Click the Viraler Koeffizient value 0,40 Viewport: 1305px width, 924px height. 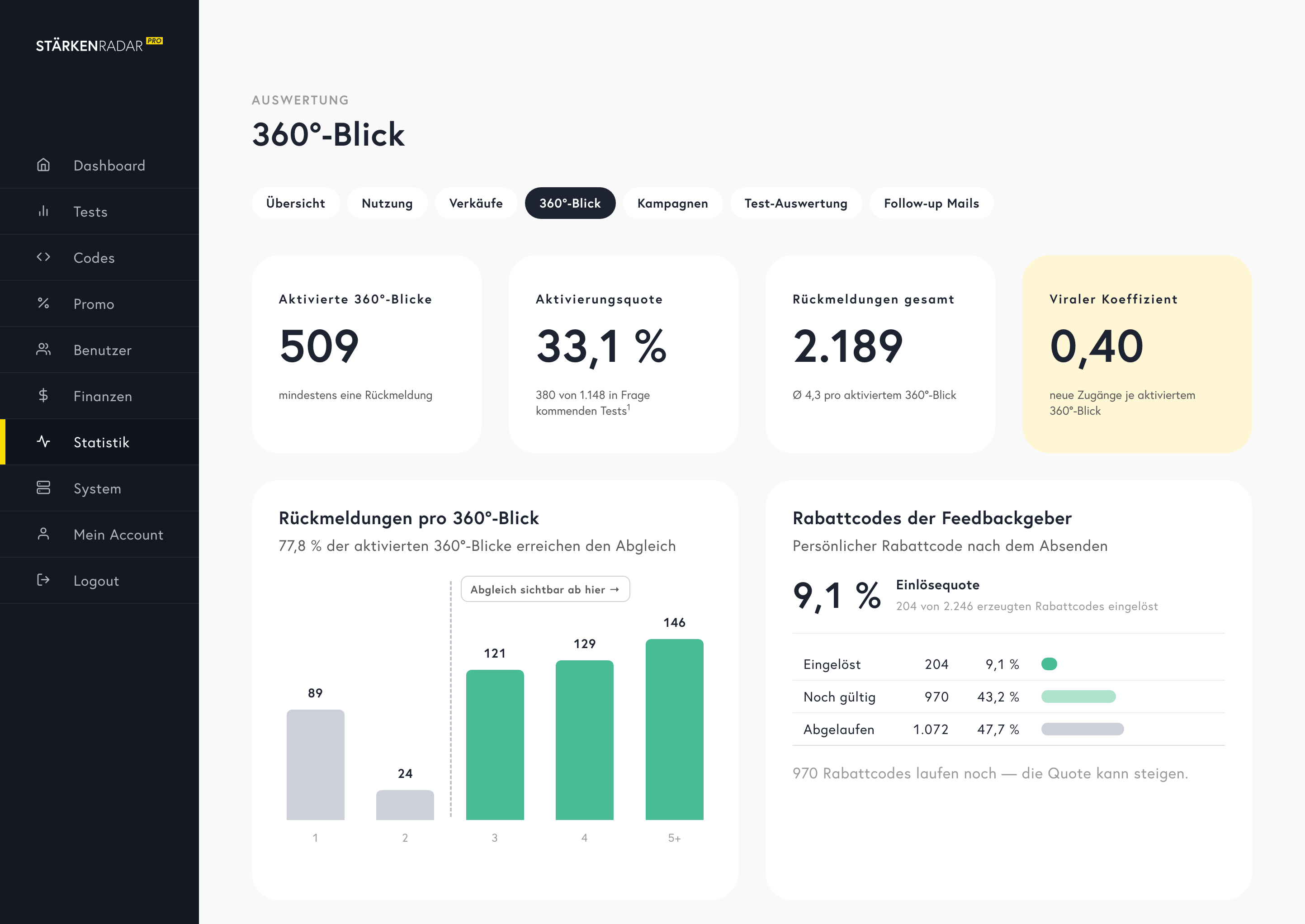tap(1096, 346)
